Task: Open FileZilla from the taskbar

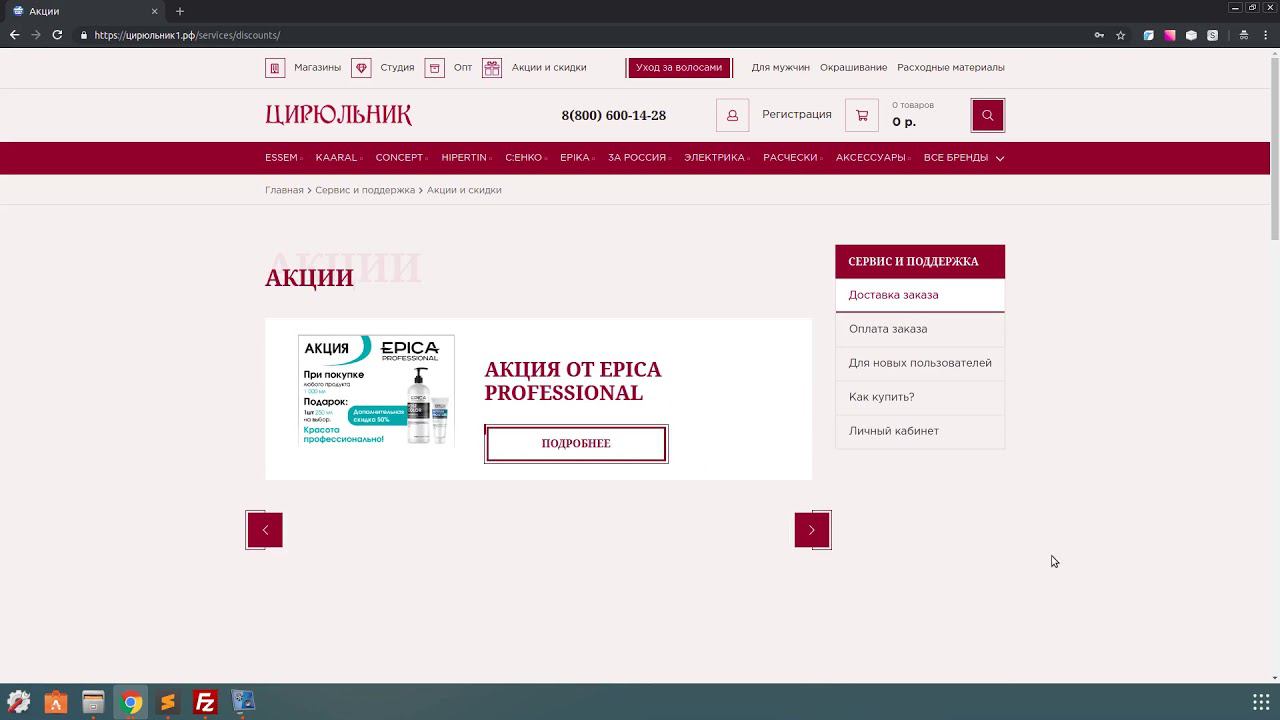Action: (205, 703)
